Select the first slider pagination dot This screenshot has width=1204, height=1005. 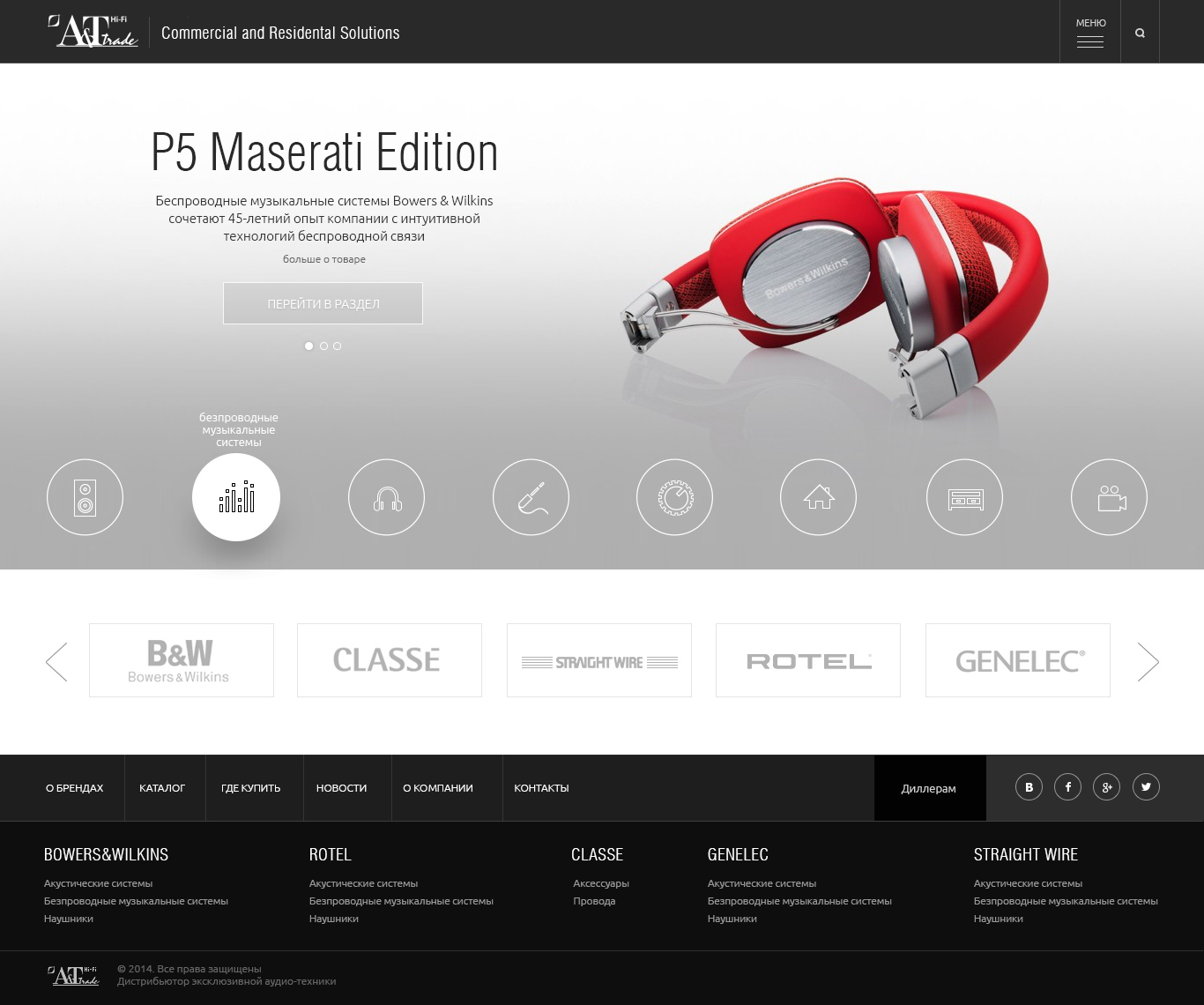(x=308, y=346)
